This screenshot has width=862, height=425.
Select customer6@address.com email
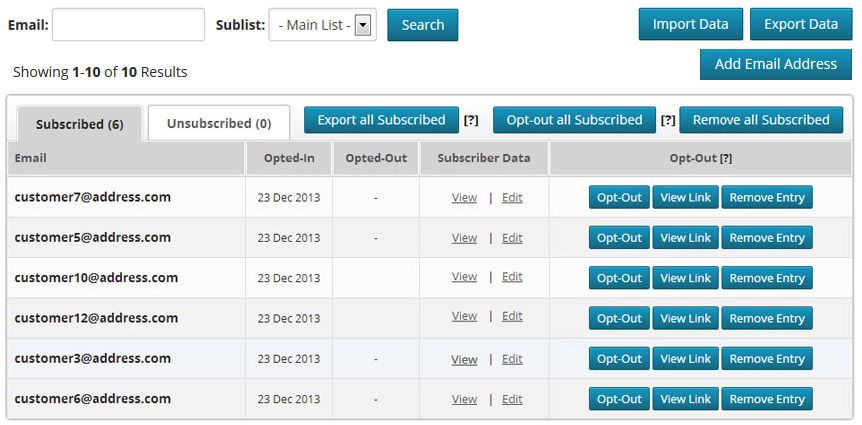92,398
